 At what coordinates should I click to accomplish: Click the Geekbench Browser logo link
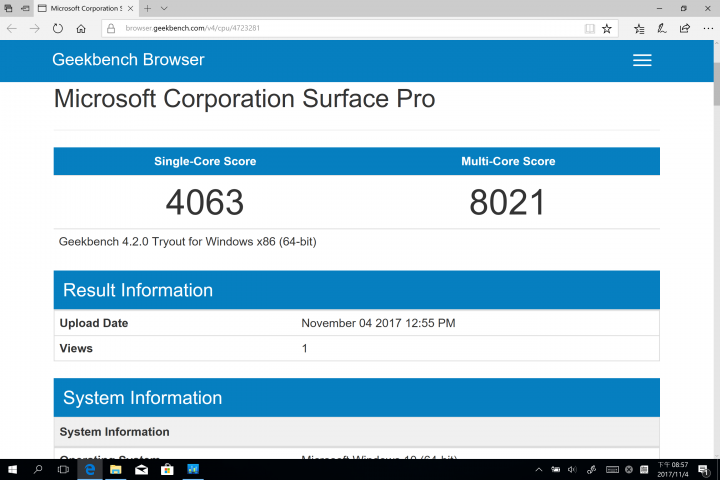[x=128, y=60]
